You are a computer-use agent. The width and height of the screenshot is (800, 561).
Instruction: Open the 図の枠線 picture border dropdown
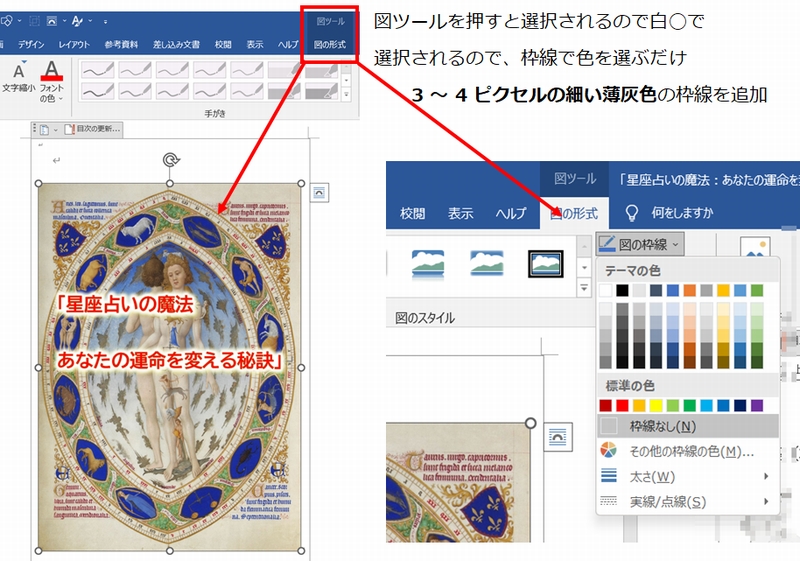pyautogui.click(x=640, y=244)
